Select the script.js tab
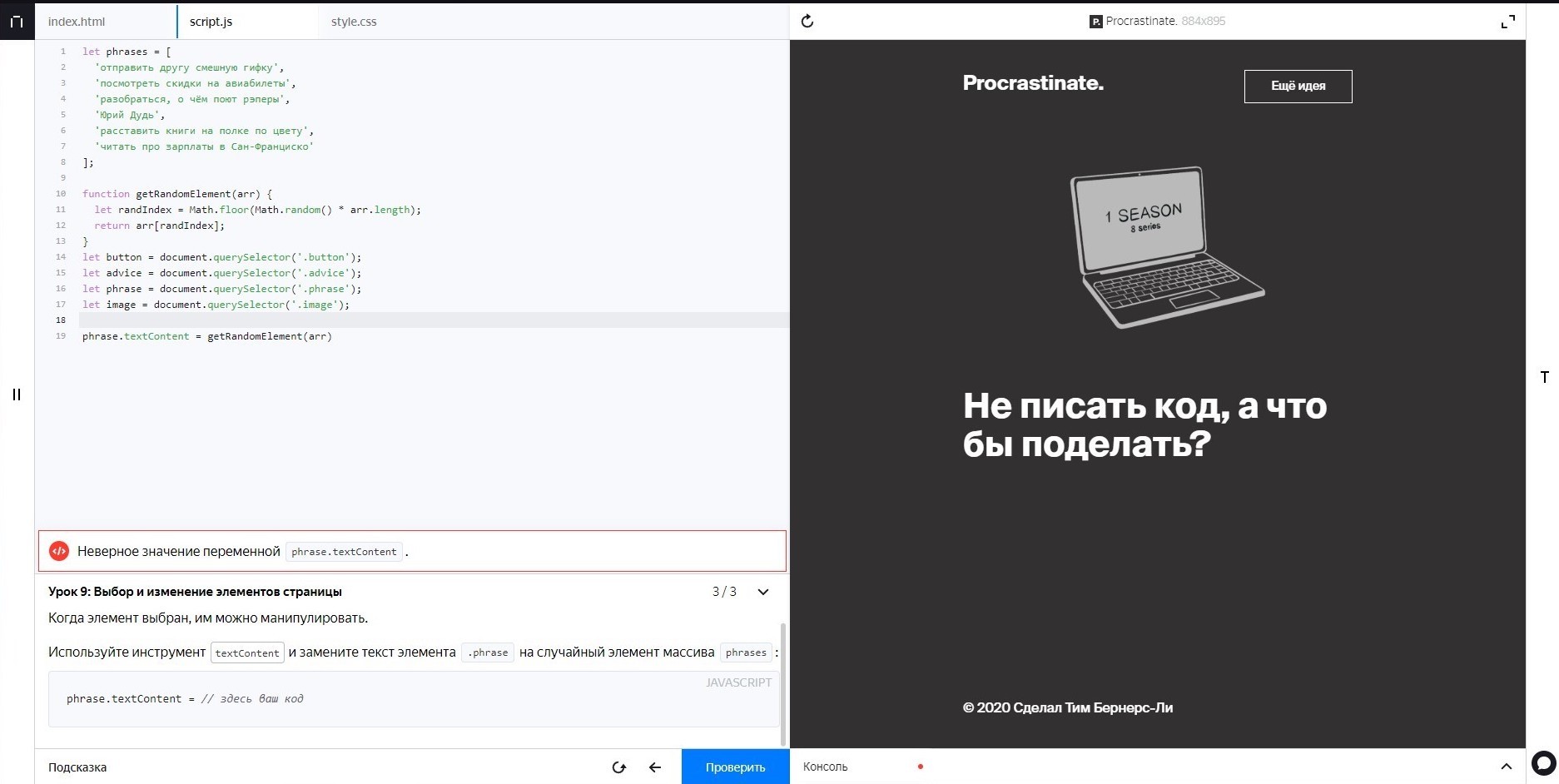This screenshot has height=784, width=1559. pyautogui.click(x=211, y=22)
